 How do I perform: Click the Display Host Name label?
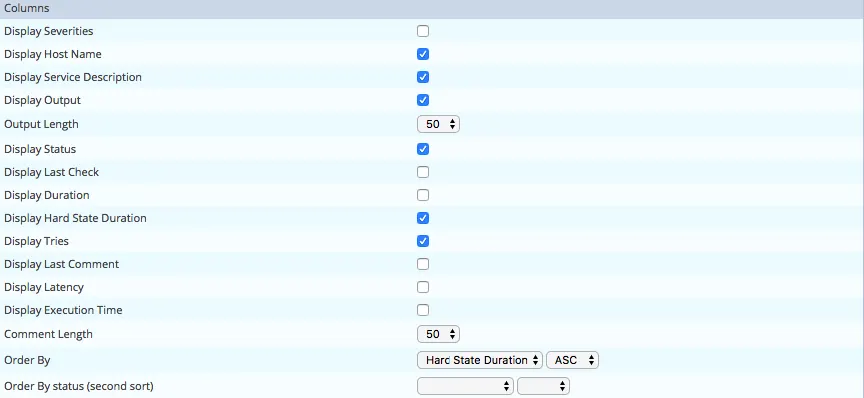(53, 55)
